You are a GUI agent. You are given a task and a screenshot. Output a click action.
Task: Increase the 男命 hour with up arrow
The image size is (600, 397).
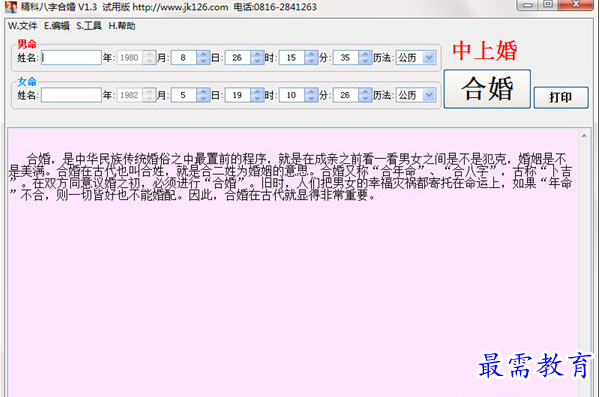coord(311,54)
